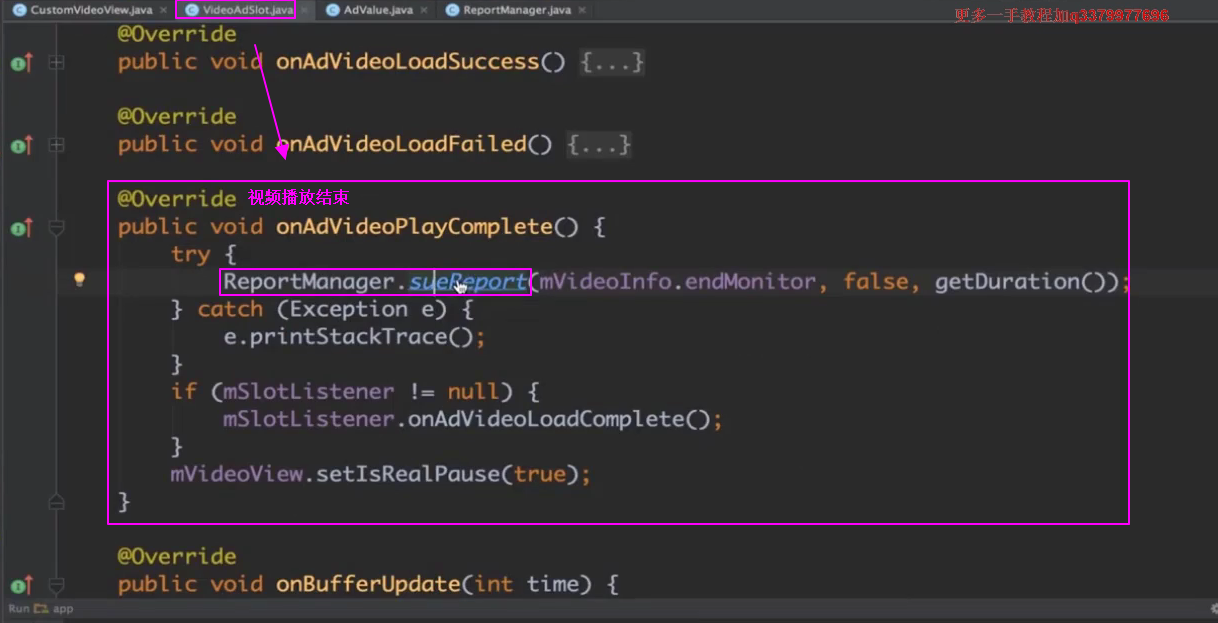The height and width of the screenshot is (623, 1218).
Task: Click the e.printStackTrace(); statement
Action: pyautogui.click(x=354, y=337)
